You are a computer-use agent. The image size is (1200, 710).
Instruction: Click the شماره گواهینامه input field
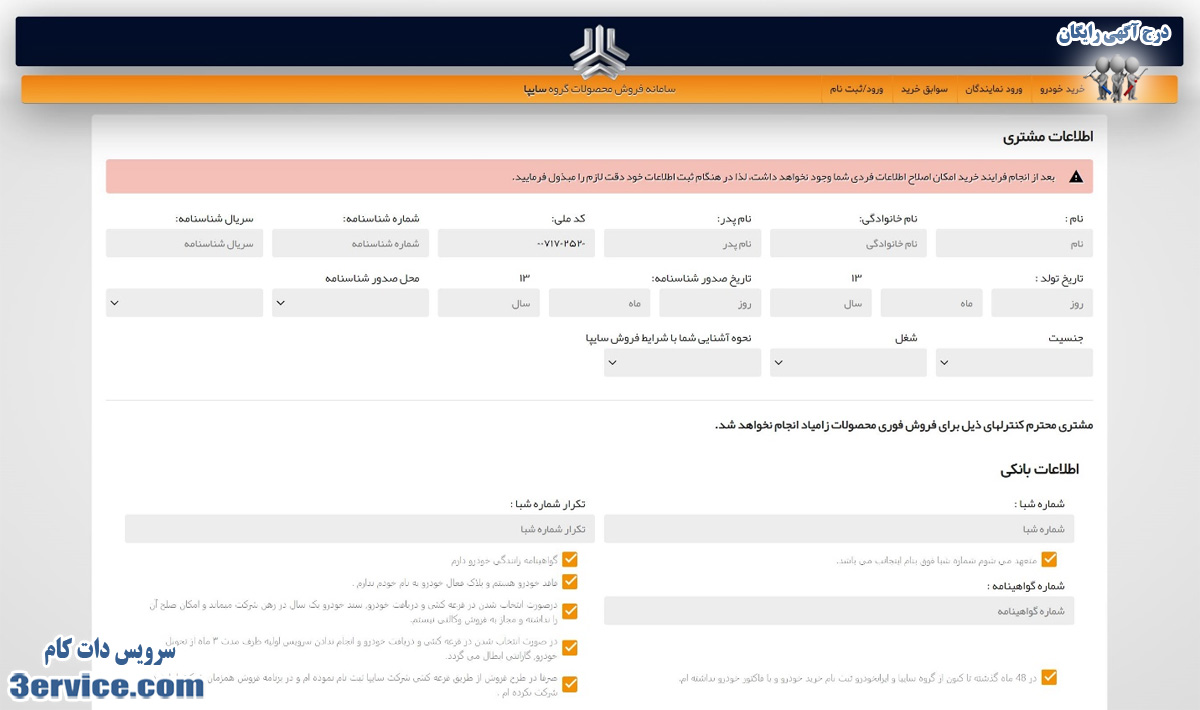pyautogui.click(x=839, y=611)
